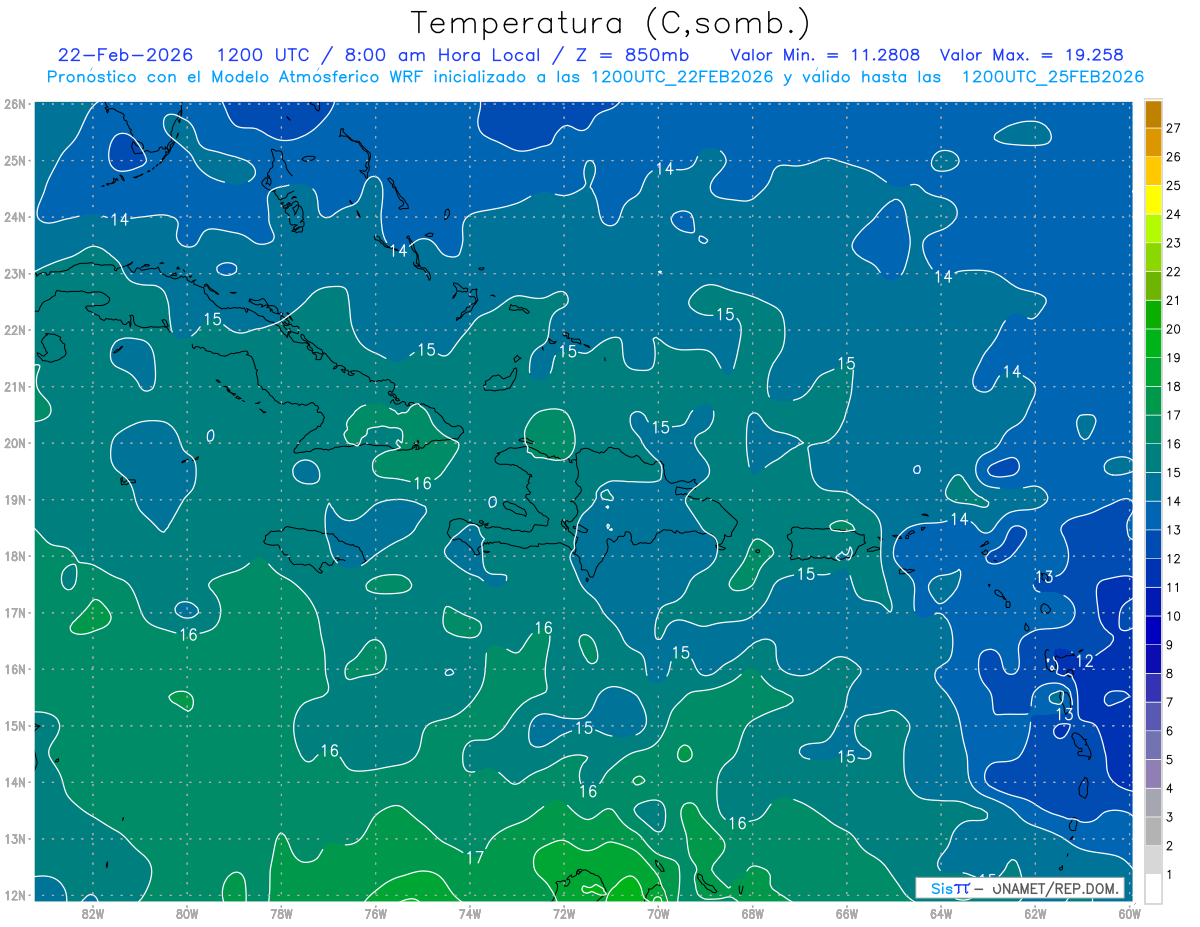Screen dimensions: 1200x927
Task: Click the "64W" longitude axis label
Action: coord(941,912)
